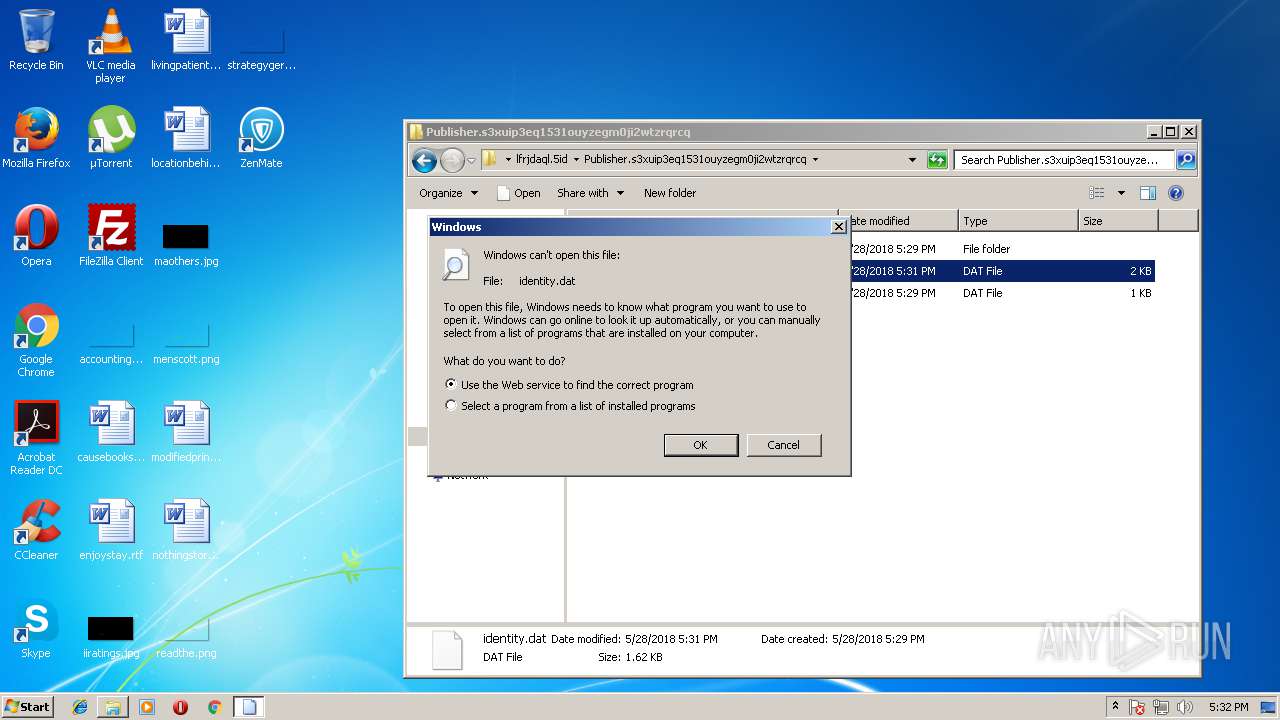Viewport: 1280px width, 720px height.
Task: Click the Action Center flag tray icon
Action: [1138, 707]
